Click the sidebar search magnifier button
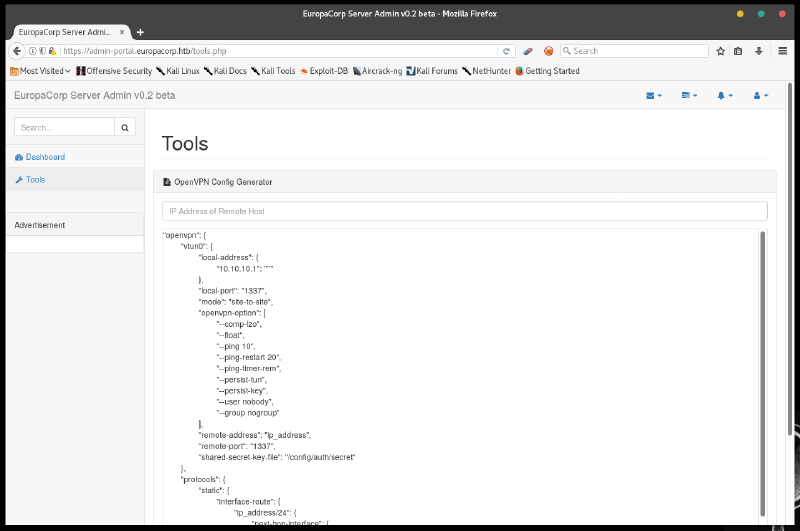The image size is (800, 531). click(125, 128)
